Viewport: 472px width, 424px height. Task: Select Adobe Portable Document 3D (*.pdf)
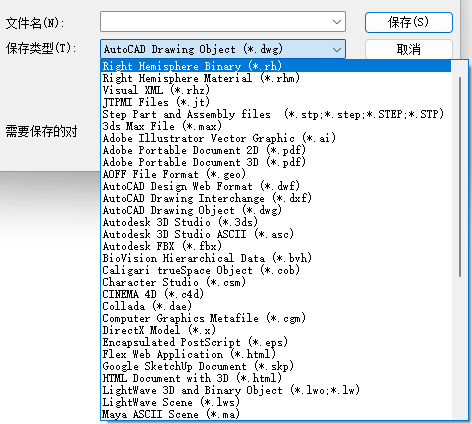(x=277, y=162)
